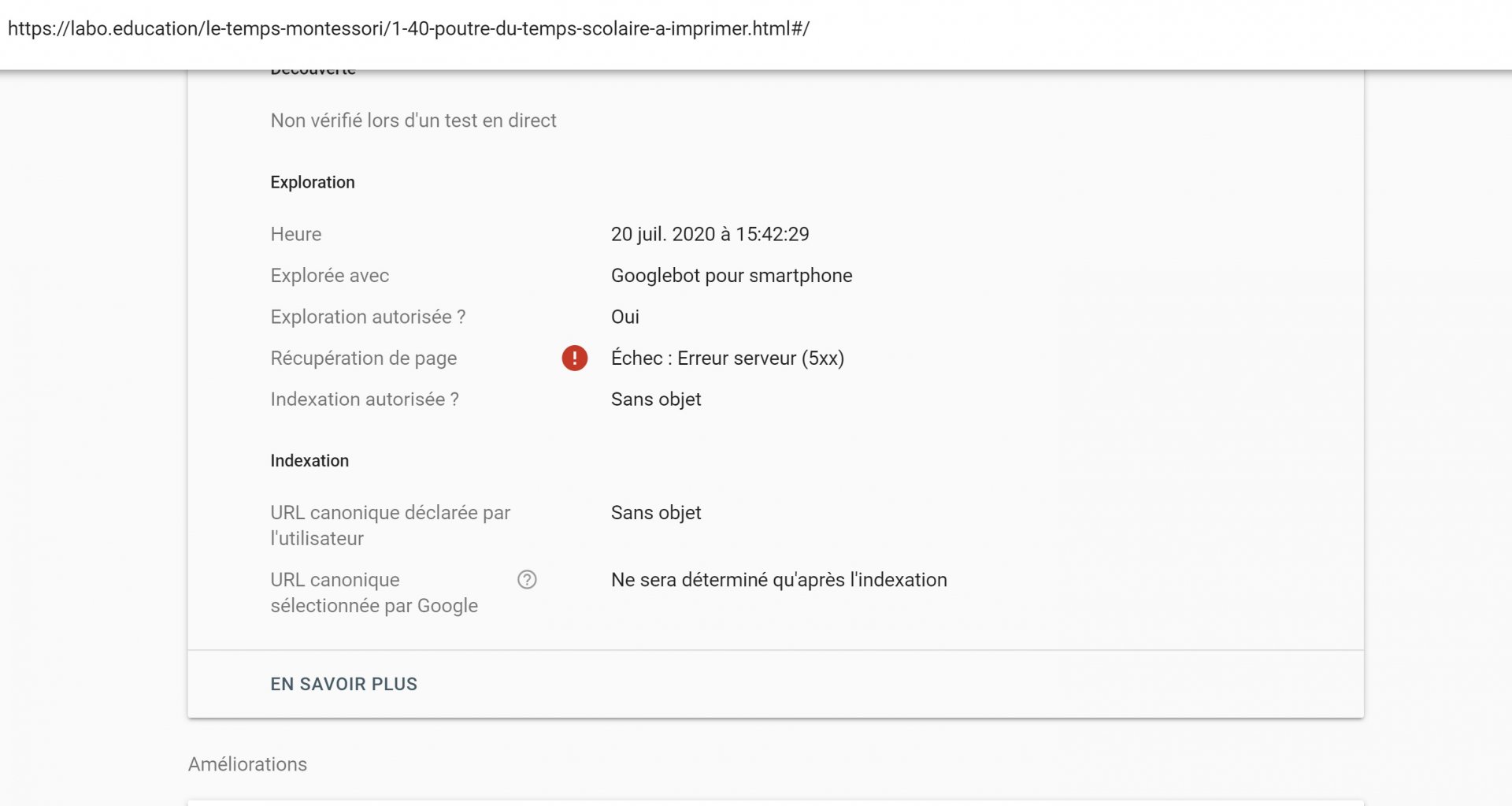Open the EN SAVOIR PLUS link

pyautogui.click(x=343, y=684)
